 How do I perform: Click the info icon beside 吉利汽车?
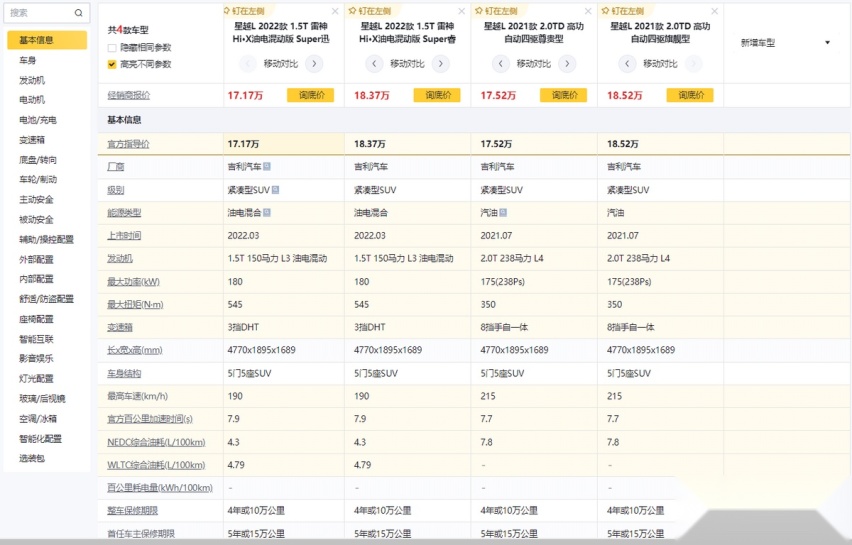[267, 166]
